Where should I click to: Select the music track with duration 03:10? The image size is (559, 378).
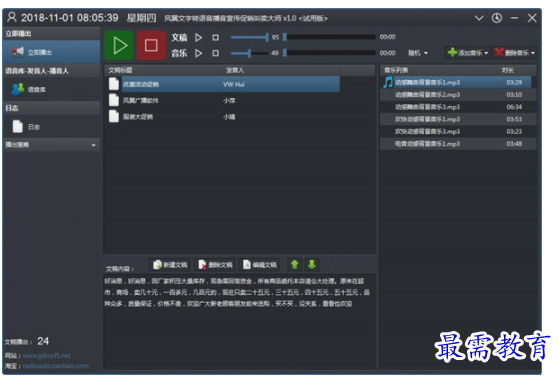click(x=458, y=94)
